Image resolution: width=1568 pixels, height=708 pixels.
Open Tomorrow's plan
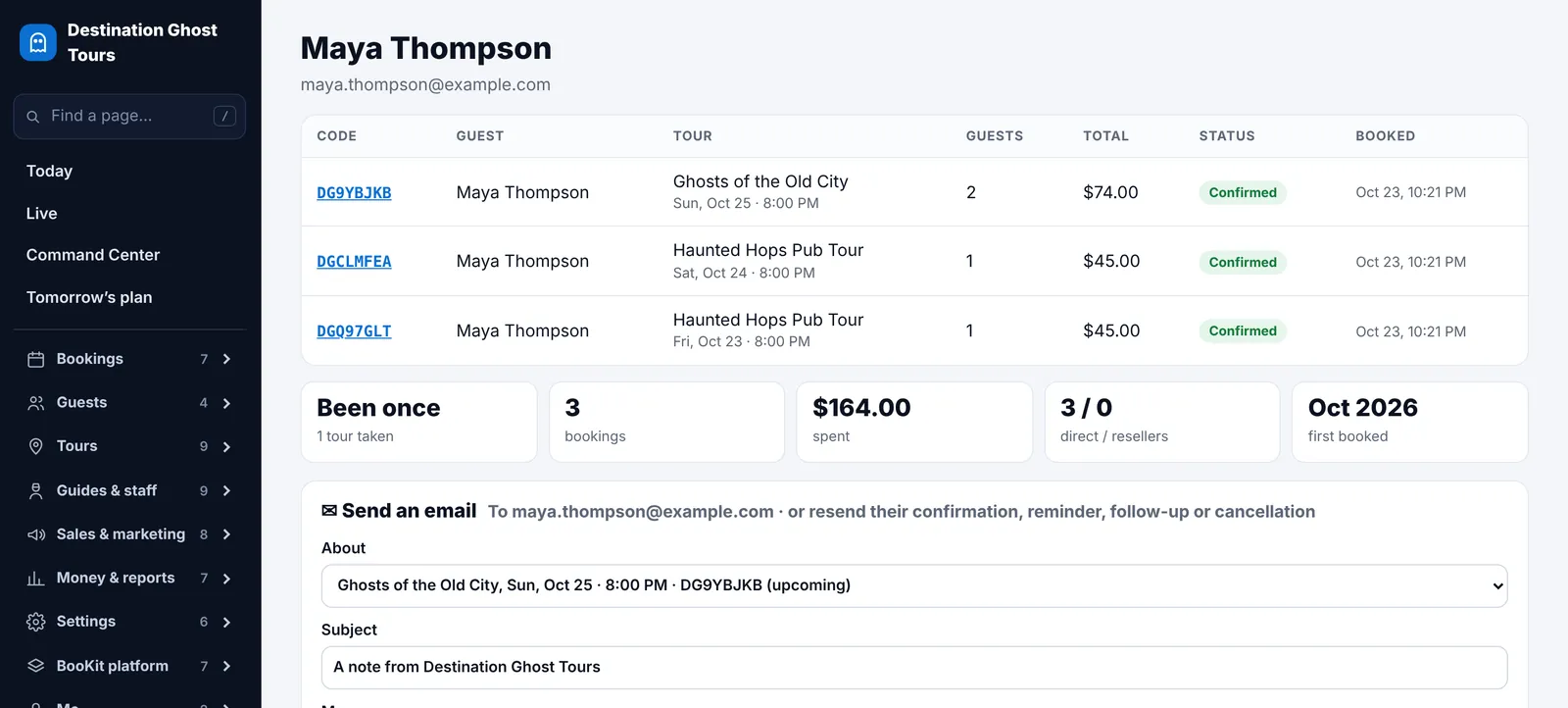point(89,297)
